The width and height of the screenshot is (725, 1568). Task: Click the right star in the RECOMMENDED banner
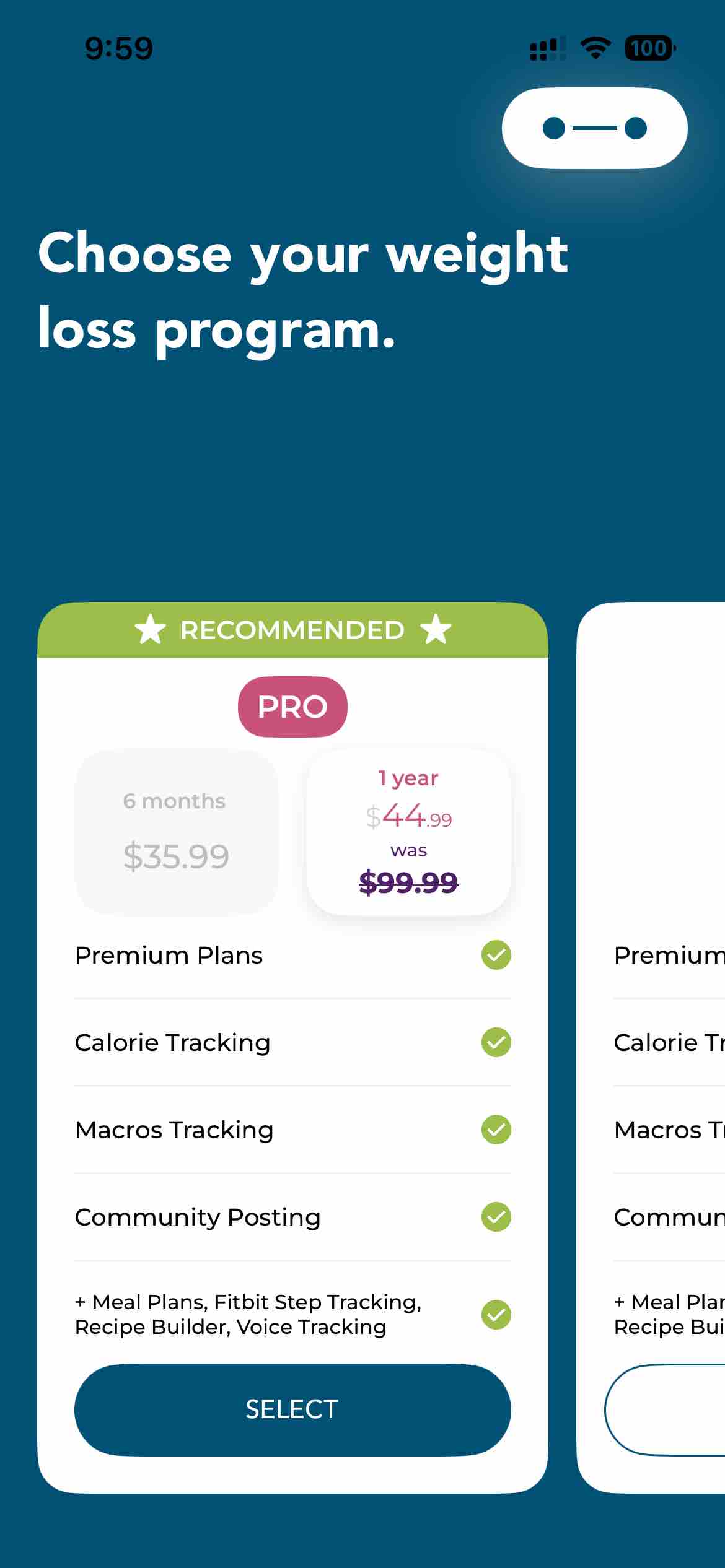[x=436, y=630]
